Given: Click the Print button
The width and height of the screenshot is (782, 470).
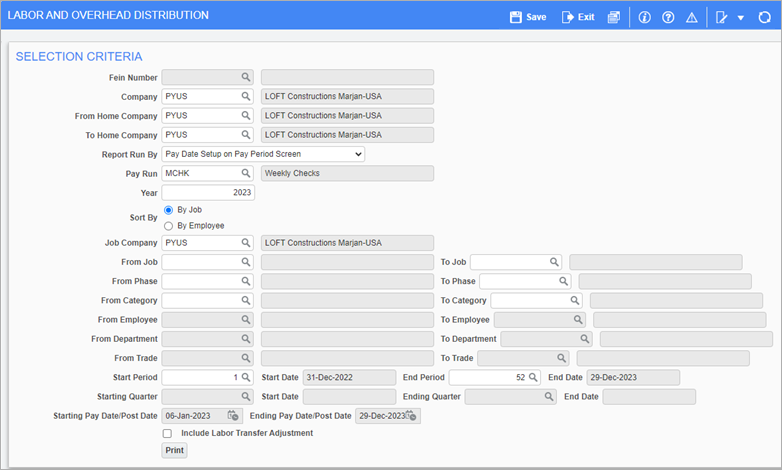Looking at the screenshot, I should pos(174,451).
